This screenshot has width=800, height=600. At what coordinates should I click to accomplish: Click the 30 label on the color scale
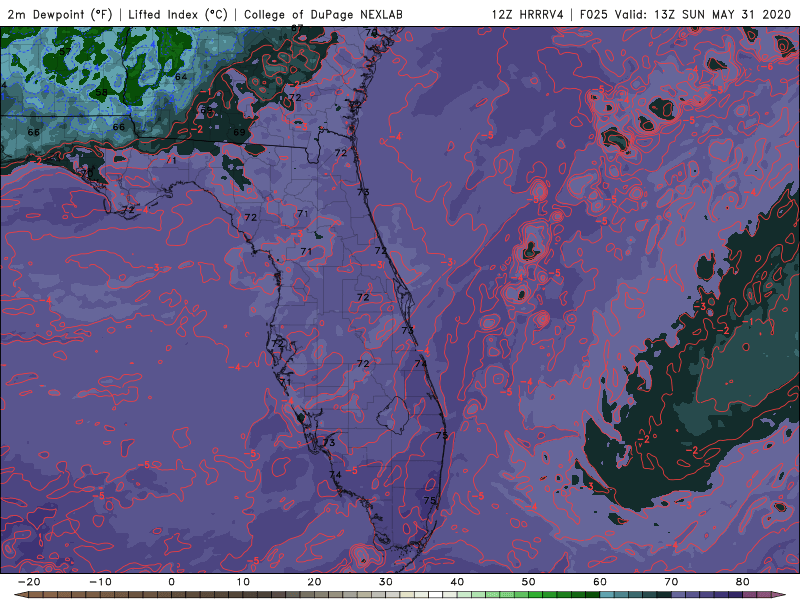click(386, 582)
